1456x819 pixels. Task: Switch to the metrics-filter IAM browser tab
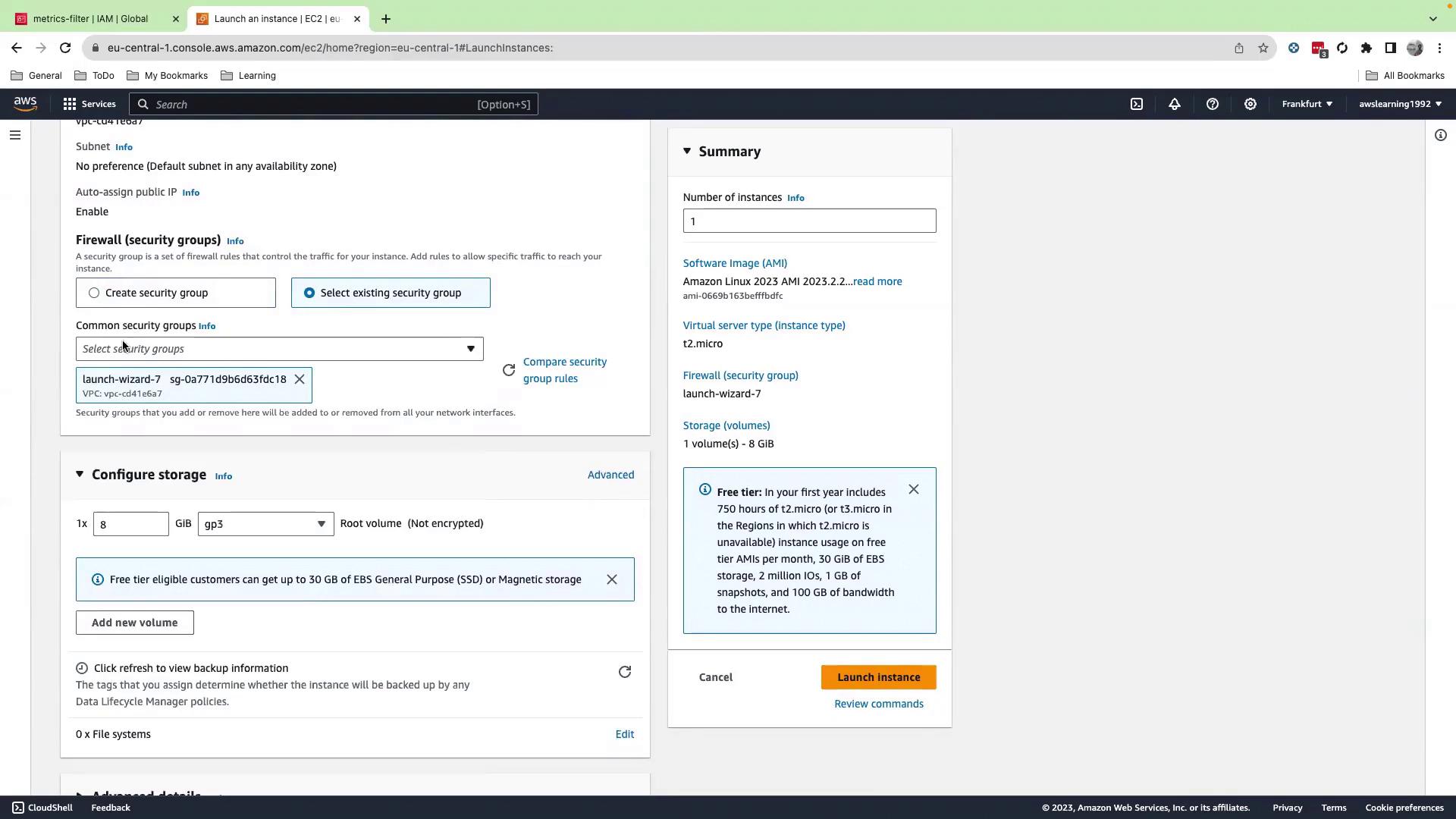91,19
